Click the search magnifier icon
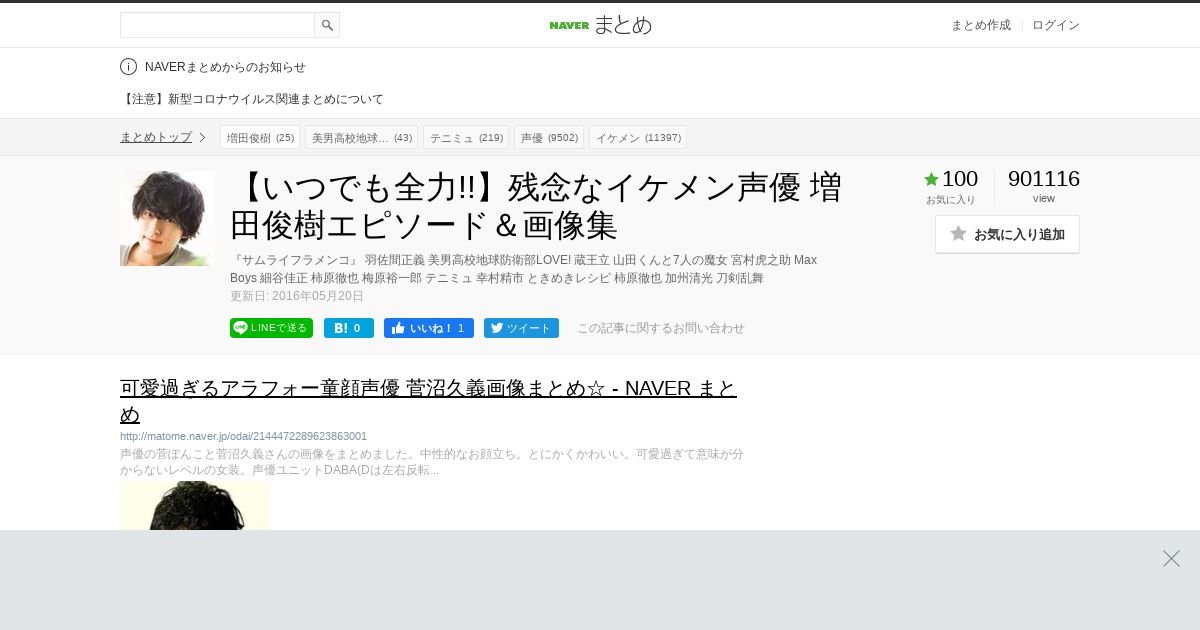This screenshot has height=630, width=1200. coord(327,25)
